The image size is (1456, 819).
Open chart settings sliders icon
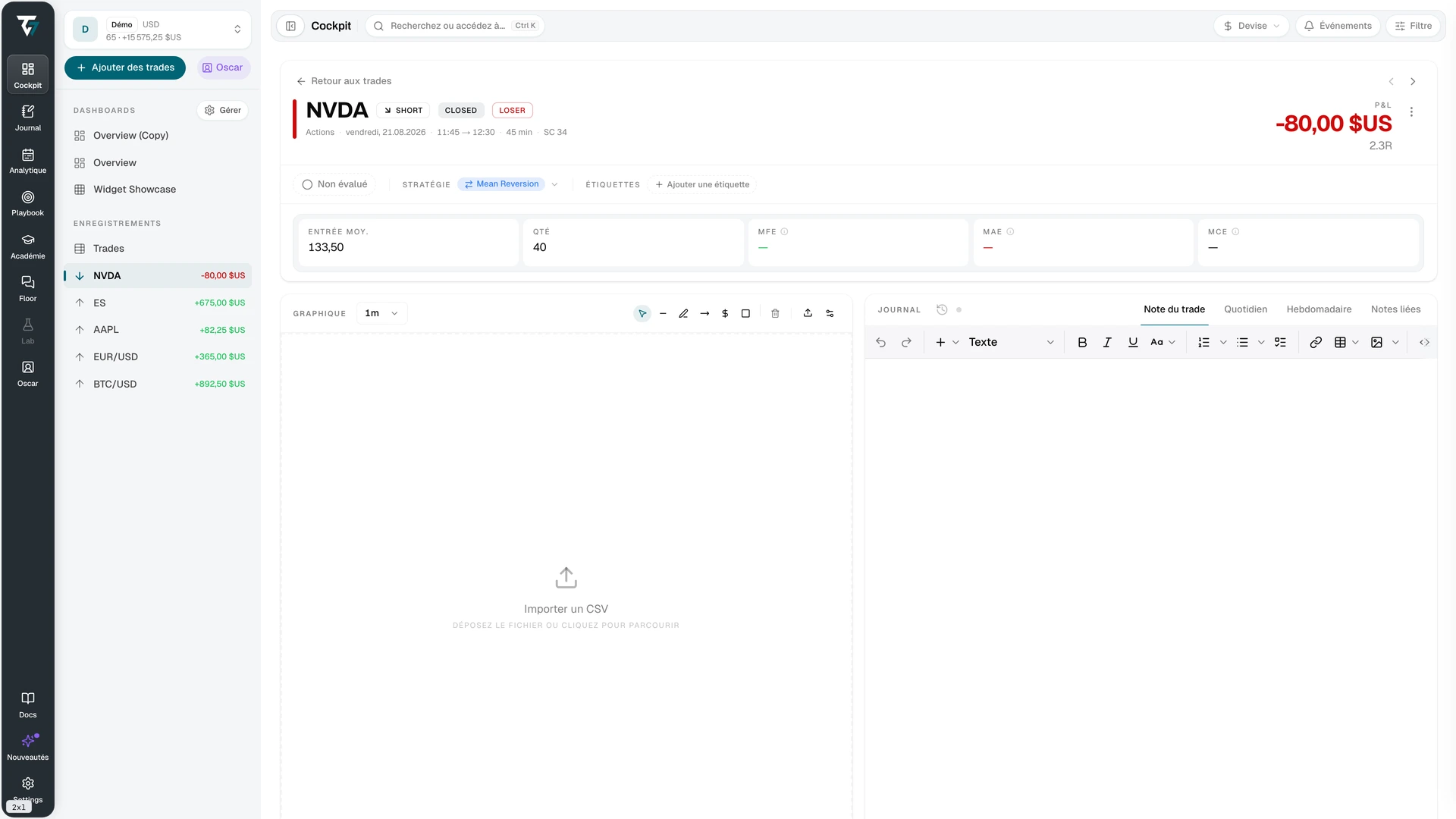coord(830,313)
